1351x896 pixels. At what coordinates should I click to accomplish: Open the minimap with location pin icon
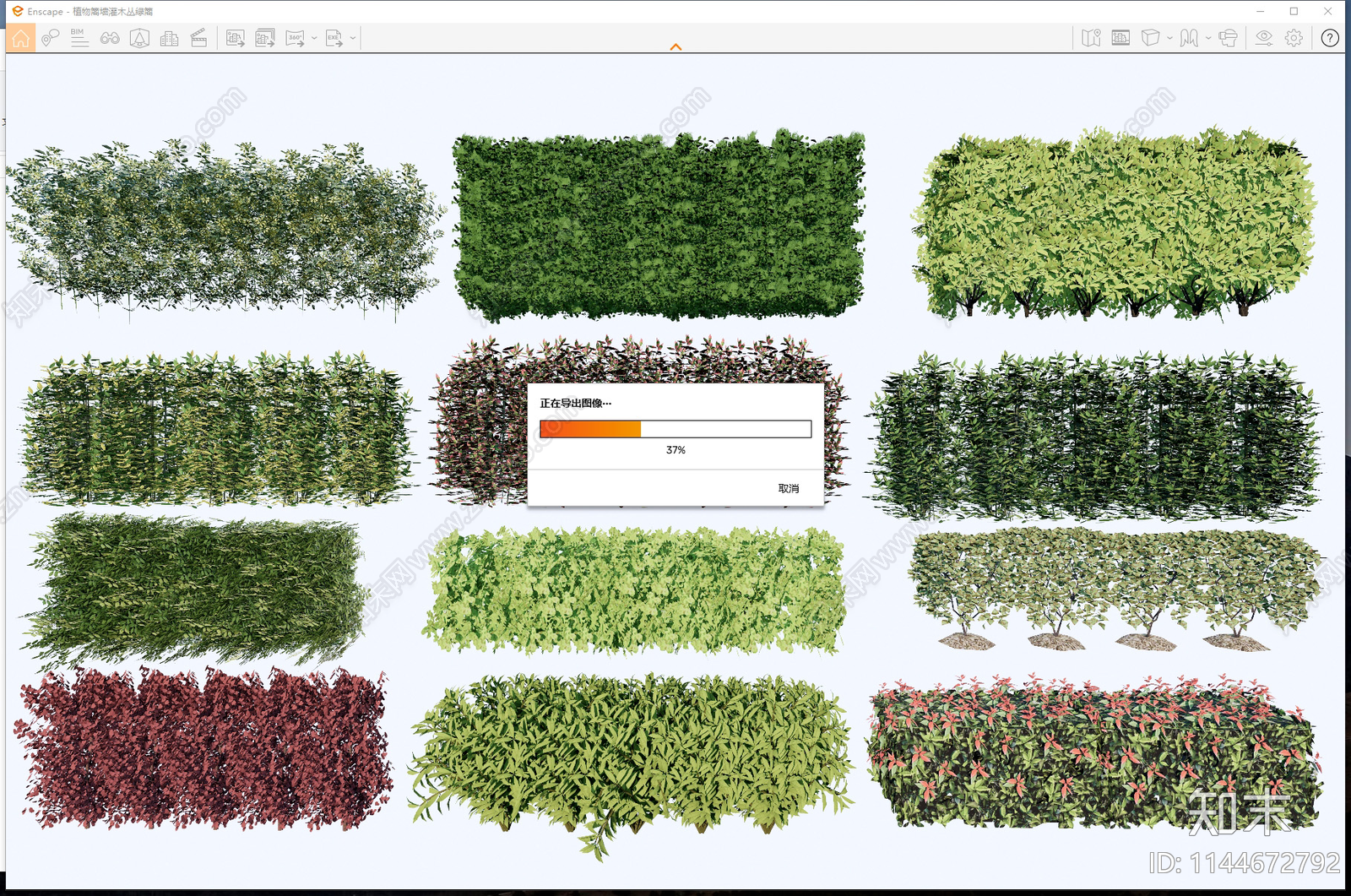click(x=1091, y=38)
